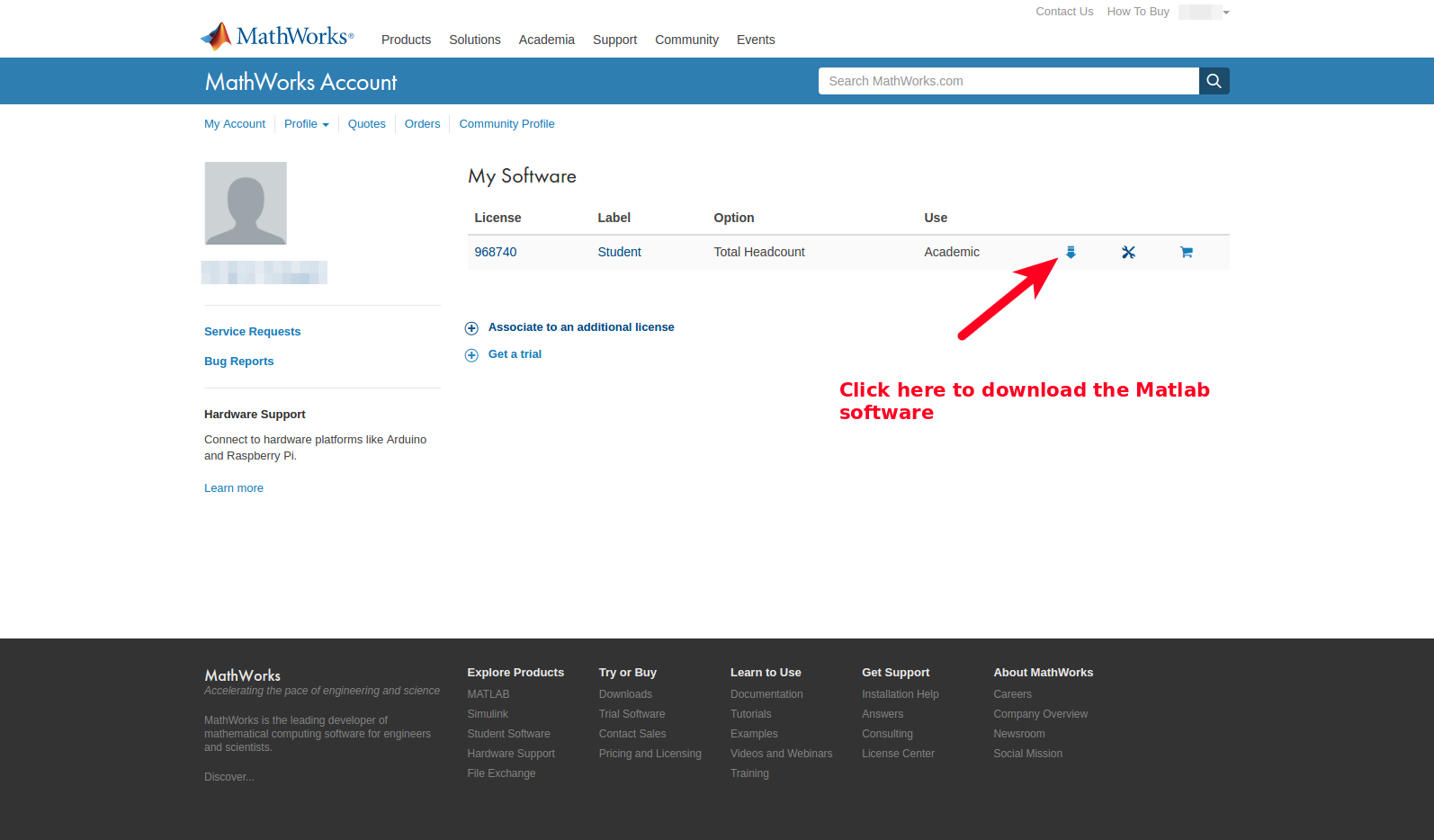Click the Academic use cell
Image resolution: width=1434 pixels, height=840 pixels.
pyautogui.click(x=952, y=252)
